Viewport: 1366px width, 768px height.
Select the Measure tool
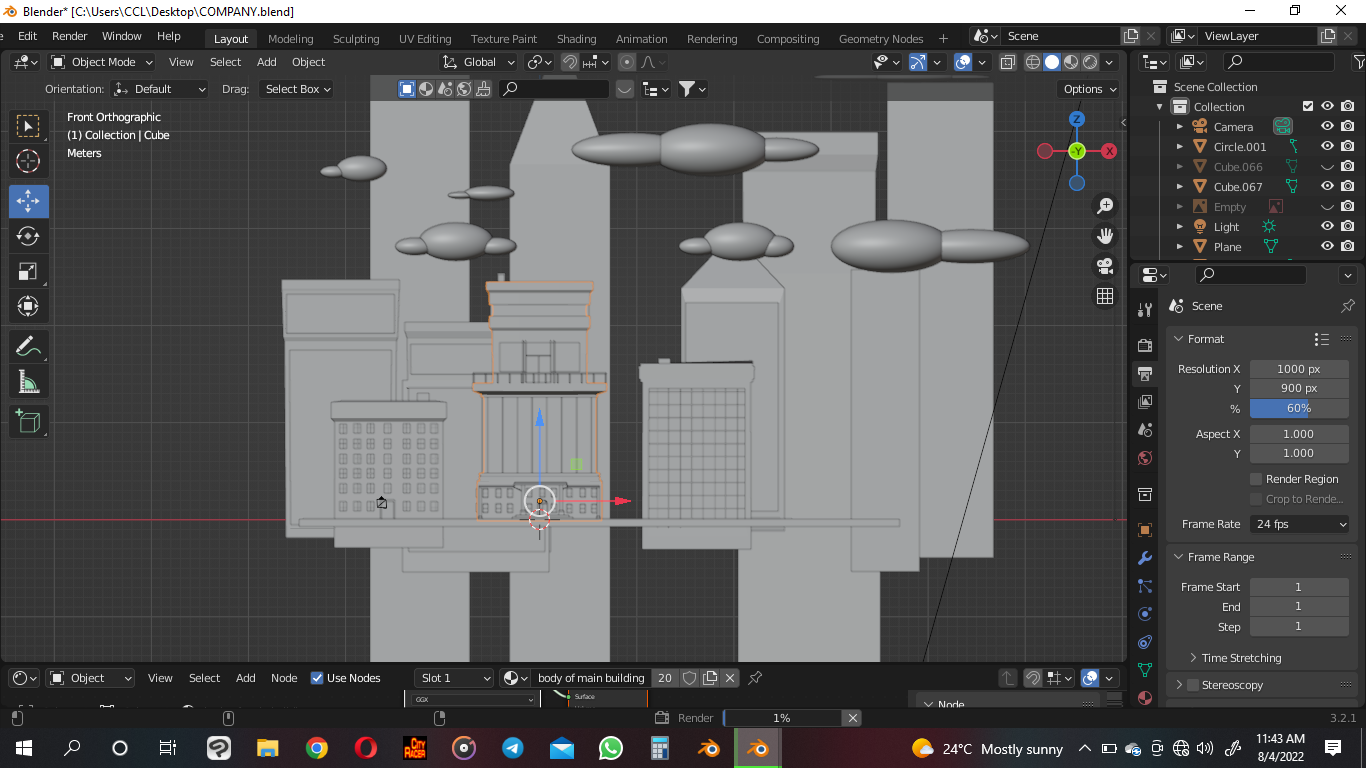pos(28,381)
